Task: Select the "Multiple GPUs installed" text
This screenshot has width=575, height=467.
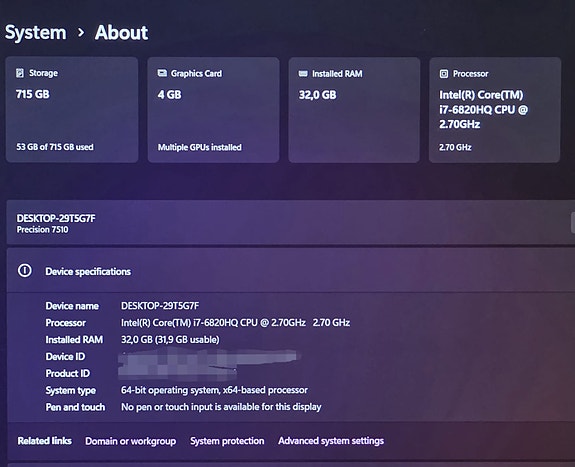Action: tap(199, 147)
